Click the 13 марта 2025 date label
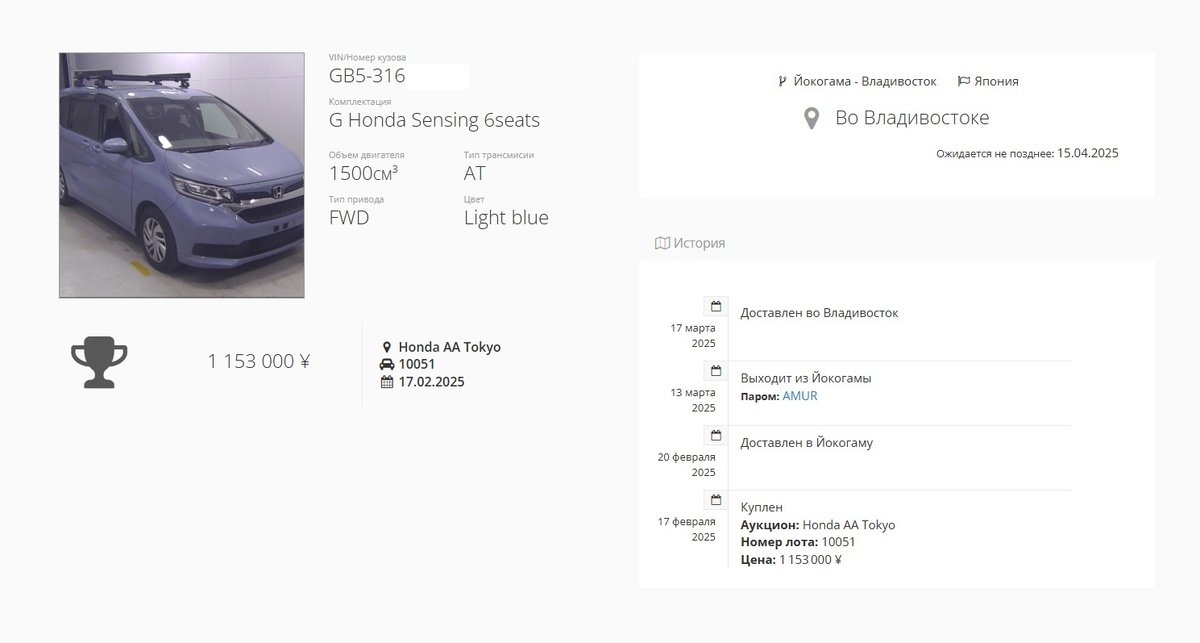 tap(693, 400)
